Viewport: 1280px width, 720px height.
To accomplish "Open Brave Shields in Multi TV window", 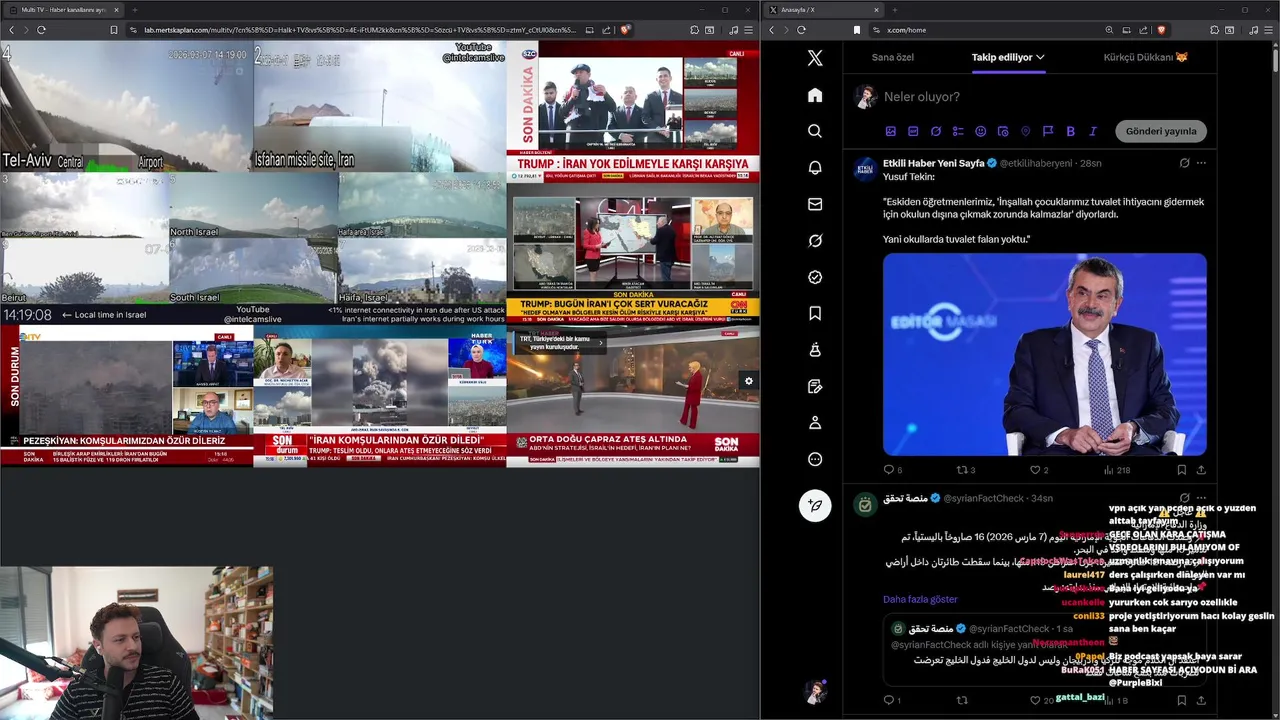I will pos(625,30).
